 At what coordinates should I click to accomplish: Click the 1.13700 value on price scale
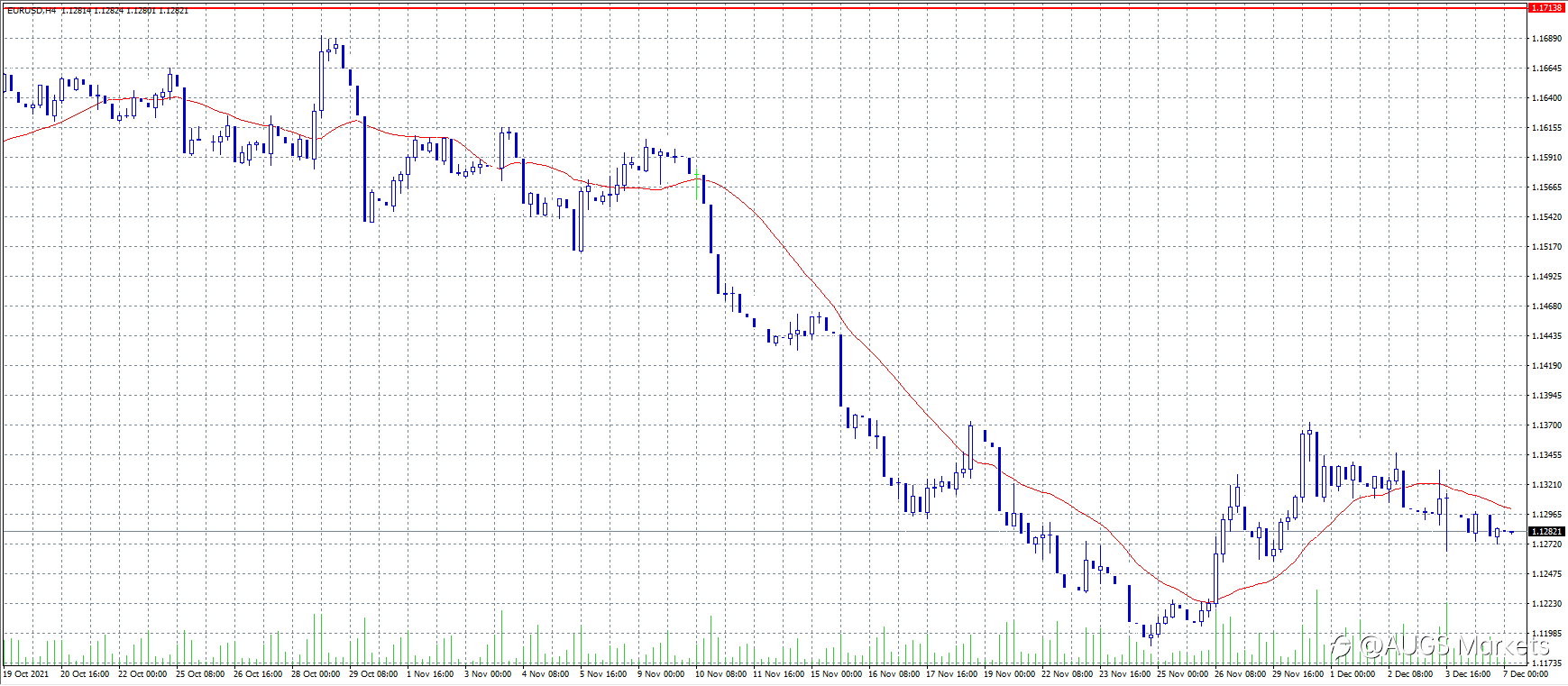[1547, 425]
